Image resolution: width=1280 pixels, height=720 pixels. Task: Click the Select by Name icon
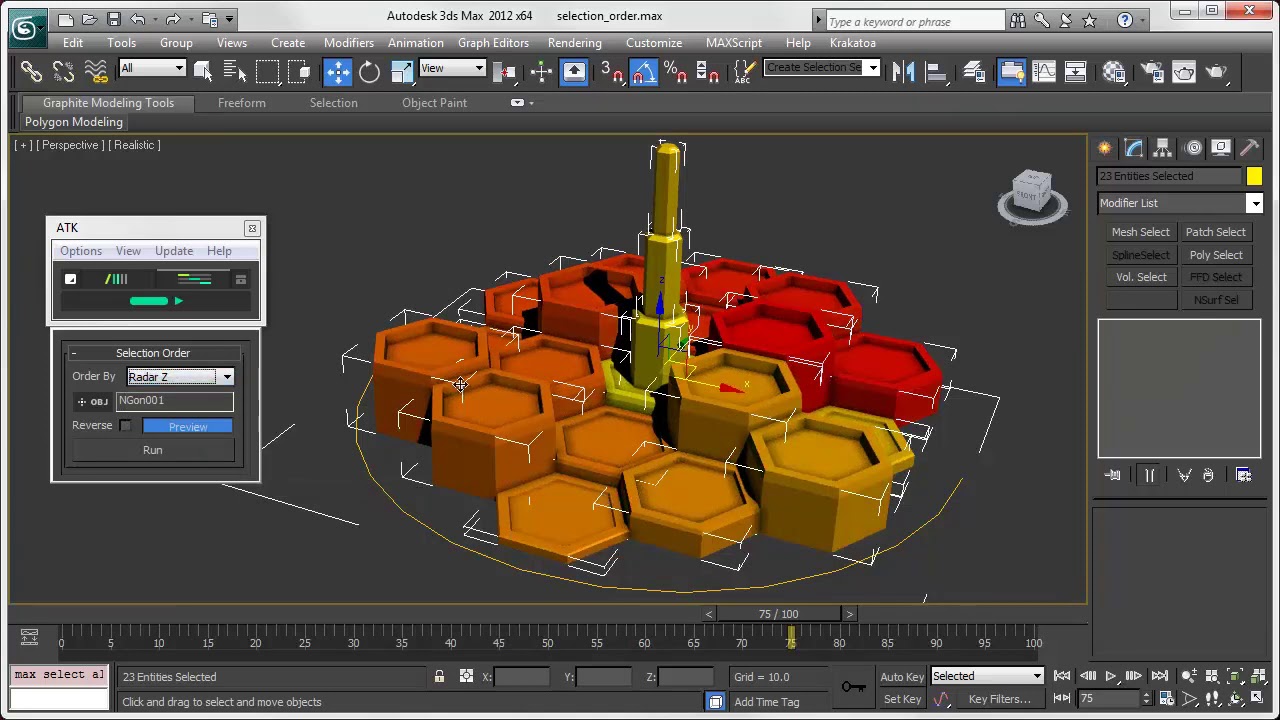234,71
